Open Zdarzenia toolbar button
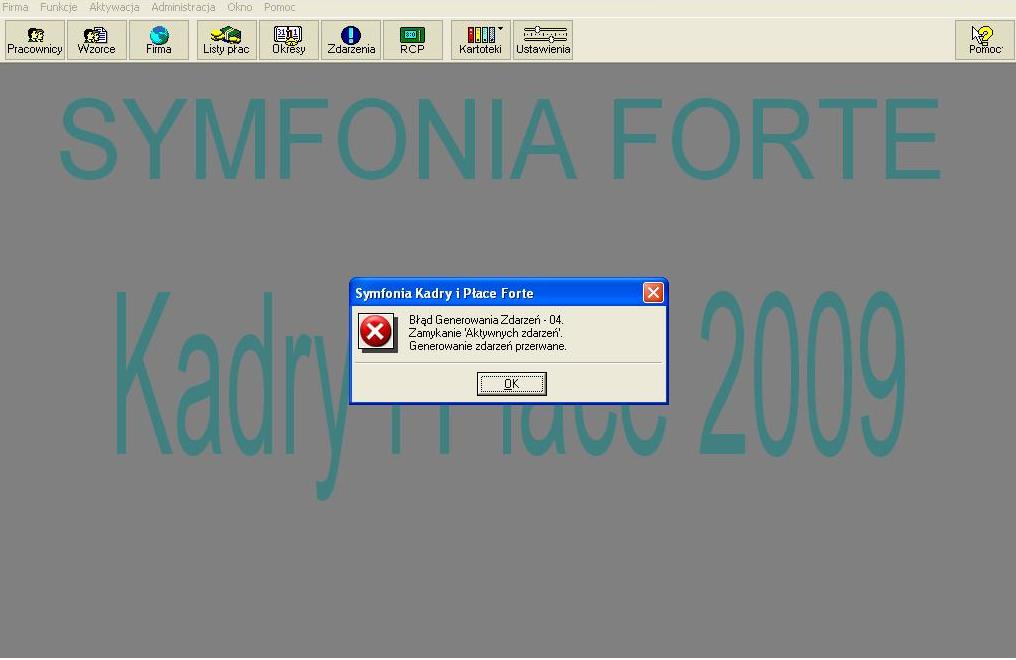 [351, 40]
